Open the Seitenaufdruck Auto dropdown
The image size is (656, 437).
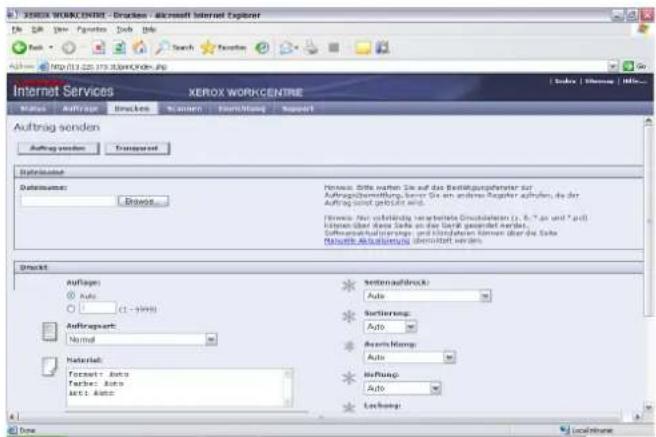click(427, 296)
